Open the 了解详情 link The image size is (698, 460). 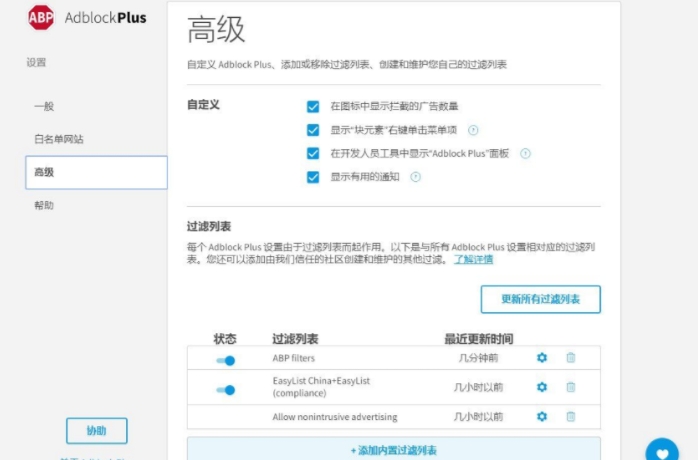[473, 260]
